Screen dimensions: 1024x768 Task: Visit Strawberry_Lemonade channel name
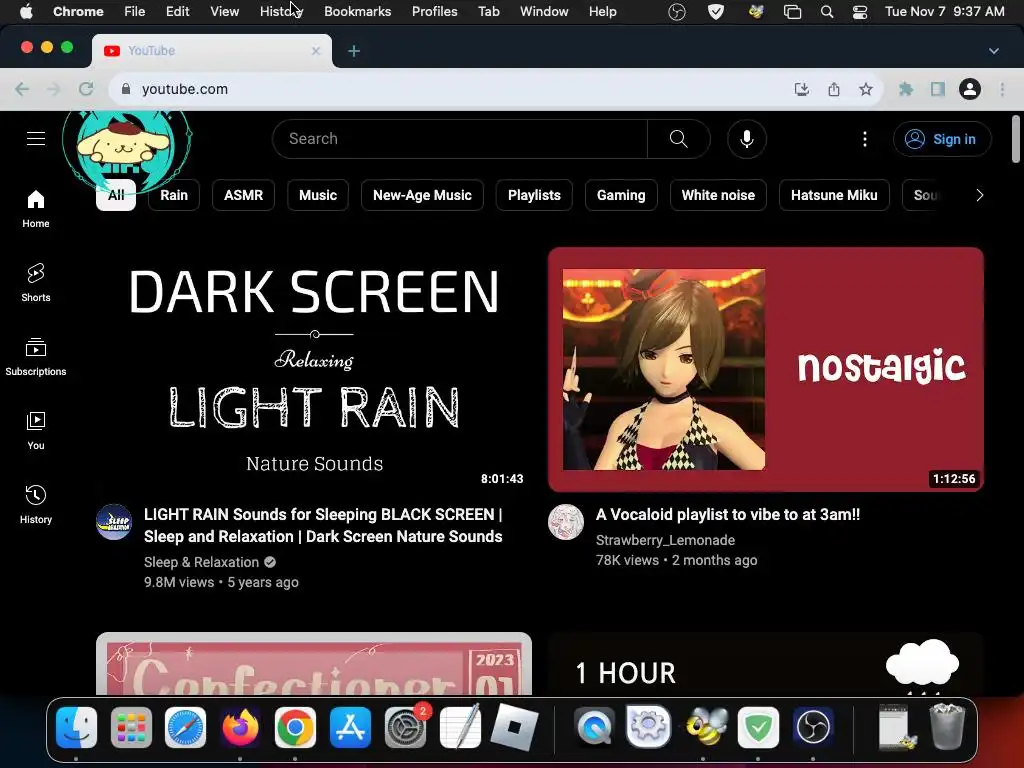[665, 540]
